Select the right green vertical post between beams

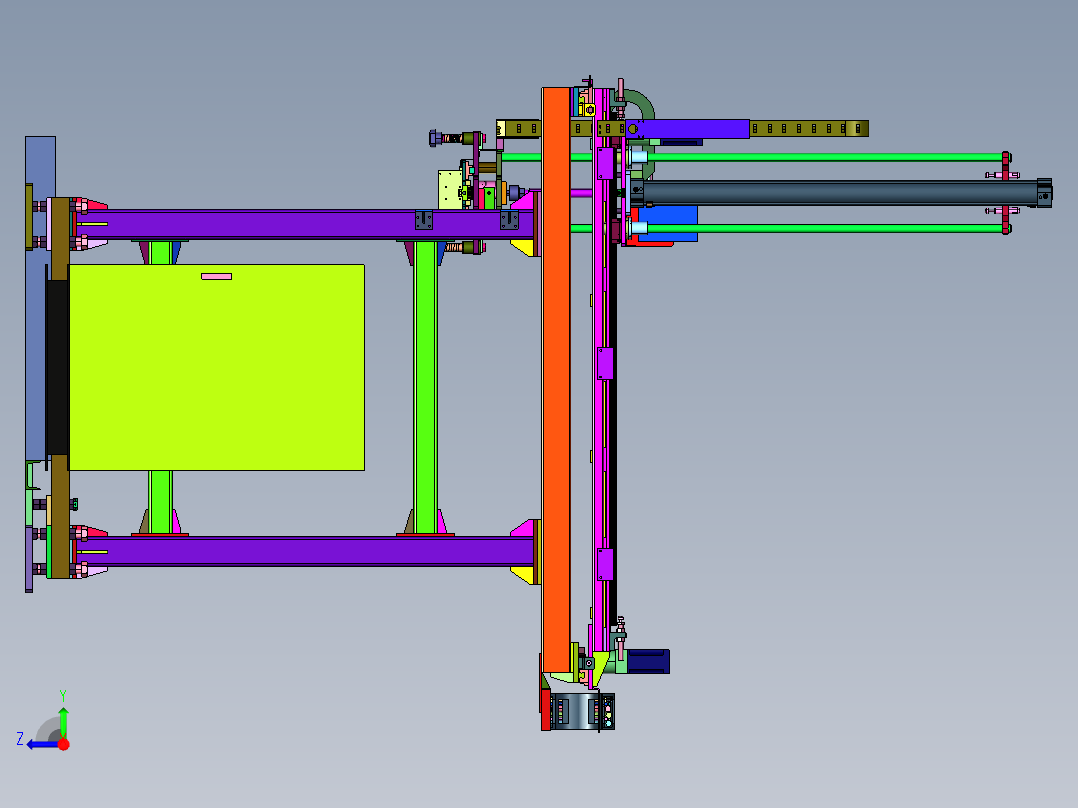426,387
